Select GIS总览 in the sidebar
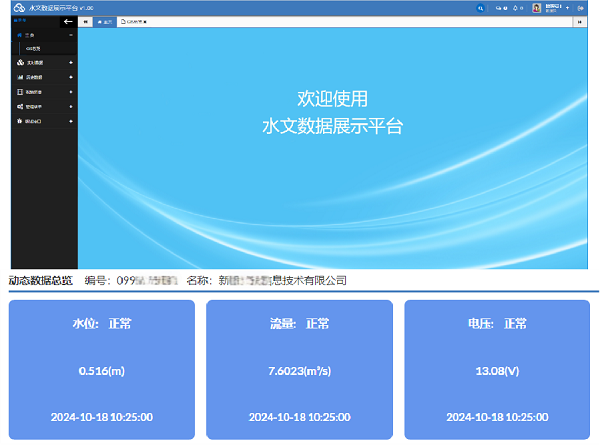The width and height of the screenshot is (600, 445). 34,48
